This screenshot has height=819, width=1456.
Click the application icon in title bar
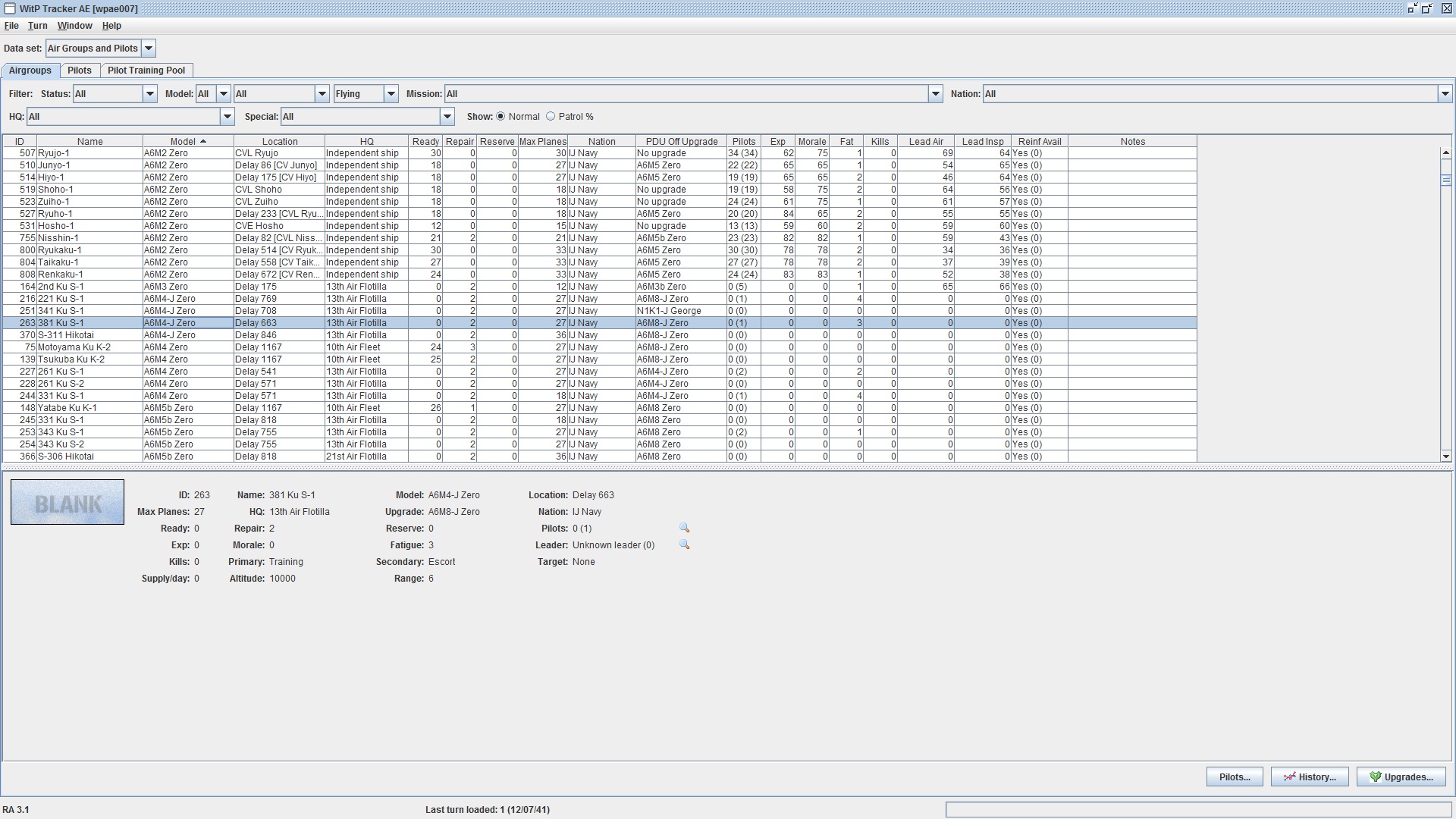pyautogui.click(x=9, y=8)
